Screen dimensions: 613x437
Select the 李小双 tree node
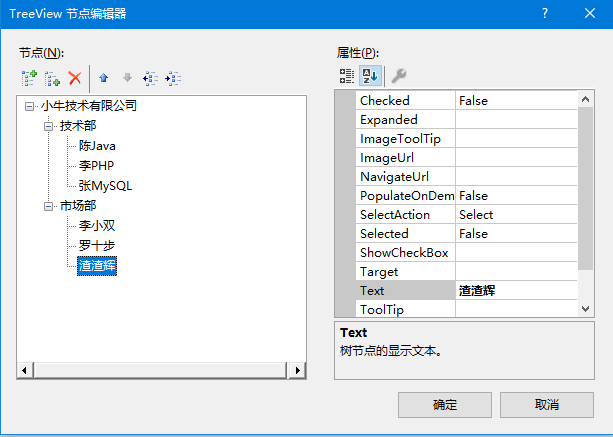97,225
